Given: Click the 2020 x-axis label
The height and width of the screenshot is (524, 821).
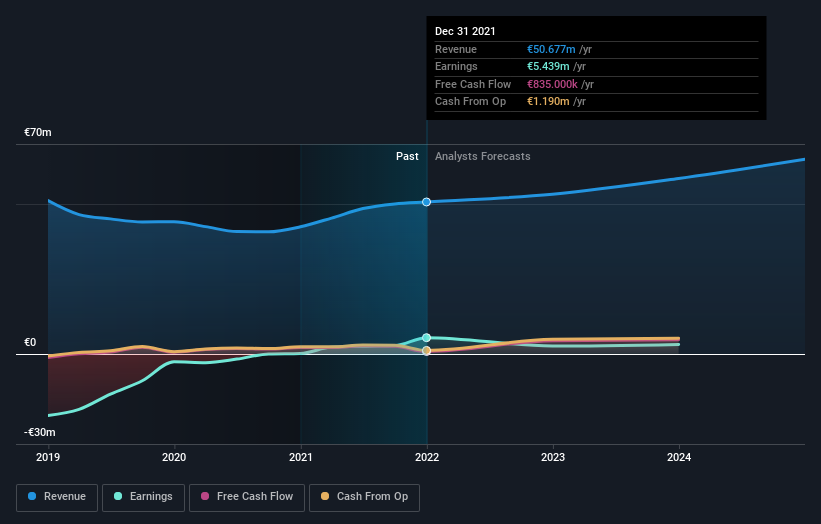Looking at the screenshot, I should tap(174, 457).
